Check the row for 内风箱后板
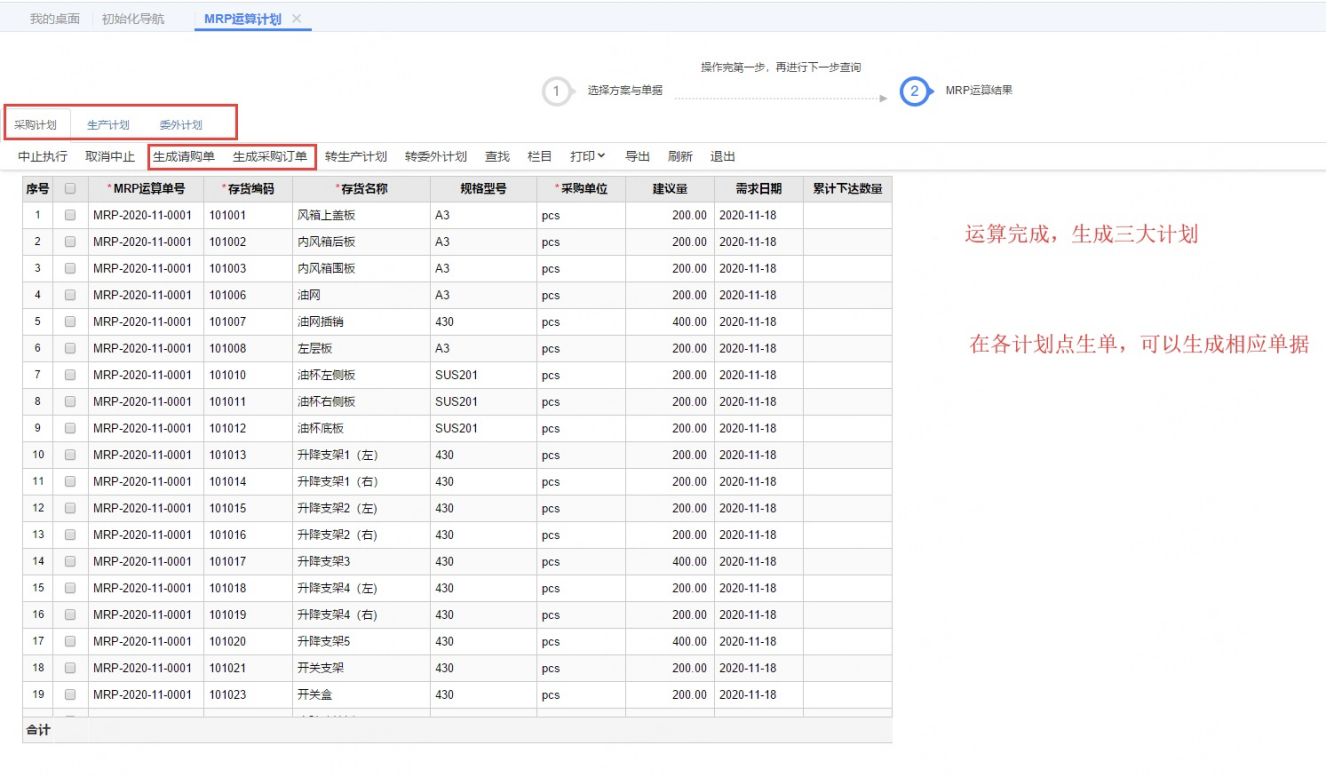The height and width of the screenshot is (777, 1326). (70, 242)
